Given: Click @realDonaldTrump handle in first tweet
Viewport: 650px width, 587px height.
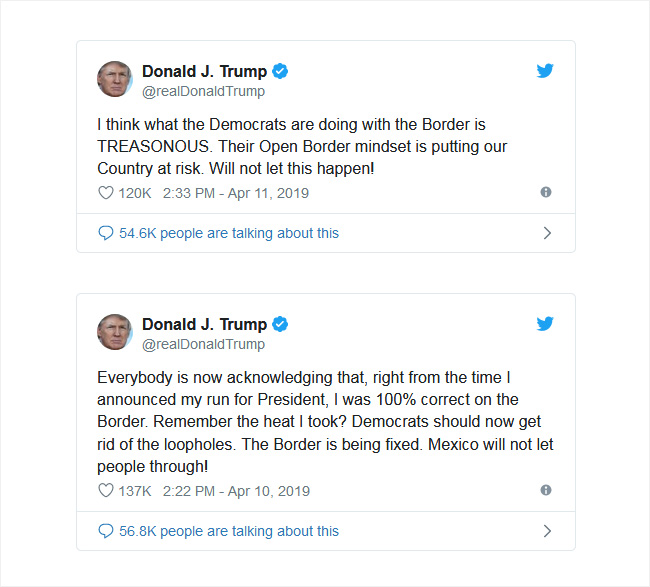Looking at the screenshot, I should (204, 91).
